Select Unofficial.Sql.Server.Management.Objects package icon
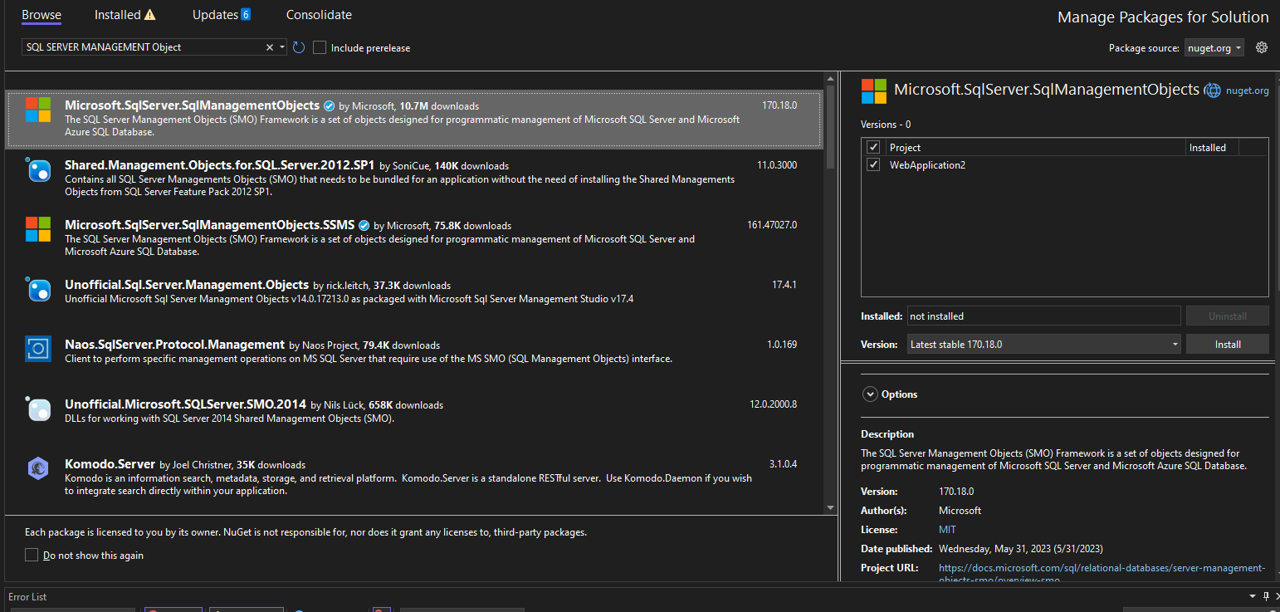This screenshot has height=612, width=1280. point(38,290)
